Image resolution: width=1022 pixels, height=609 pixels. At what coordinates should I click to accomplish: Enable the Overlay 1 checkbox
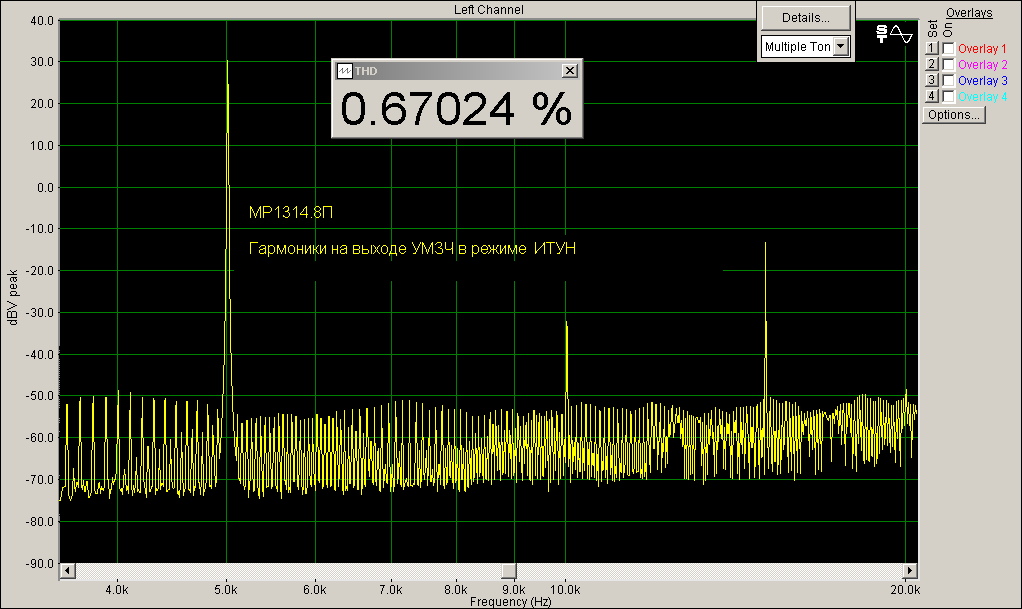coord(948,48)
